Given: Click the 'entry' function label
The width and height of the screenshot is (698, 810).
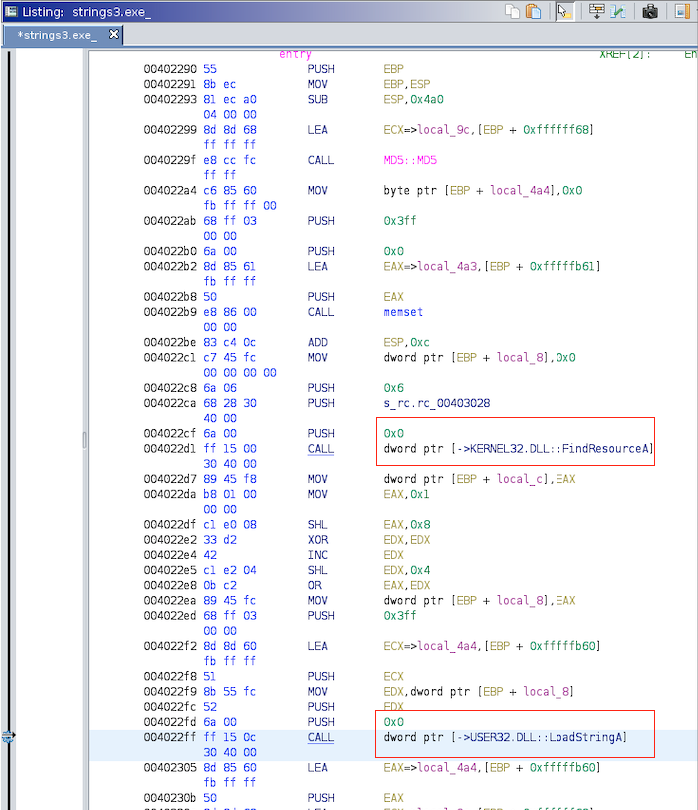Looking at the screenshot, I should (295, 54).
